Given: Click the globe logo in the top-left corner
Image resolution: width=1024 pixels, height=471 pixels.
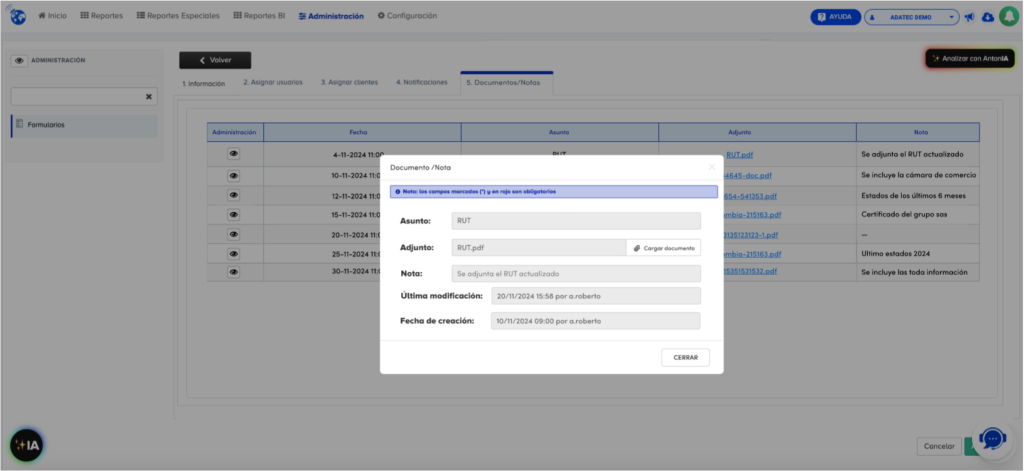Looking at the screenshot, I should pos(18,16).
